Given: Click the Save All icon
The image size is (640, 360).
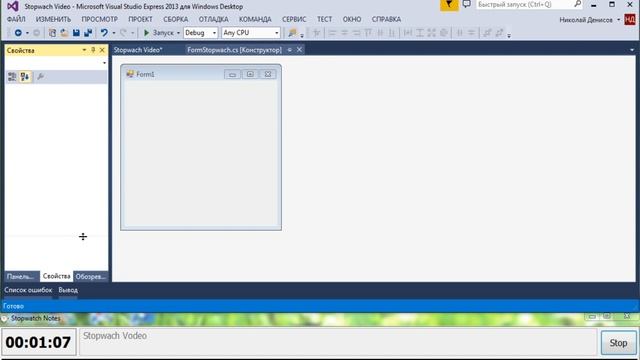Looking at the screenshot, I should pos(88,33).
